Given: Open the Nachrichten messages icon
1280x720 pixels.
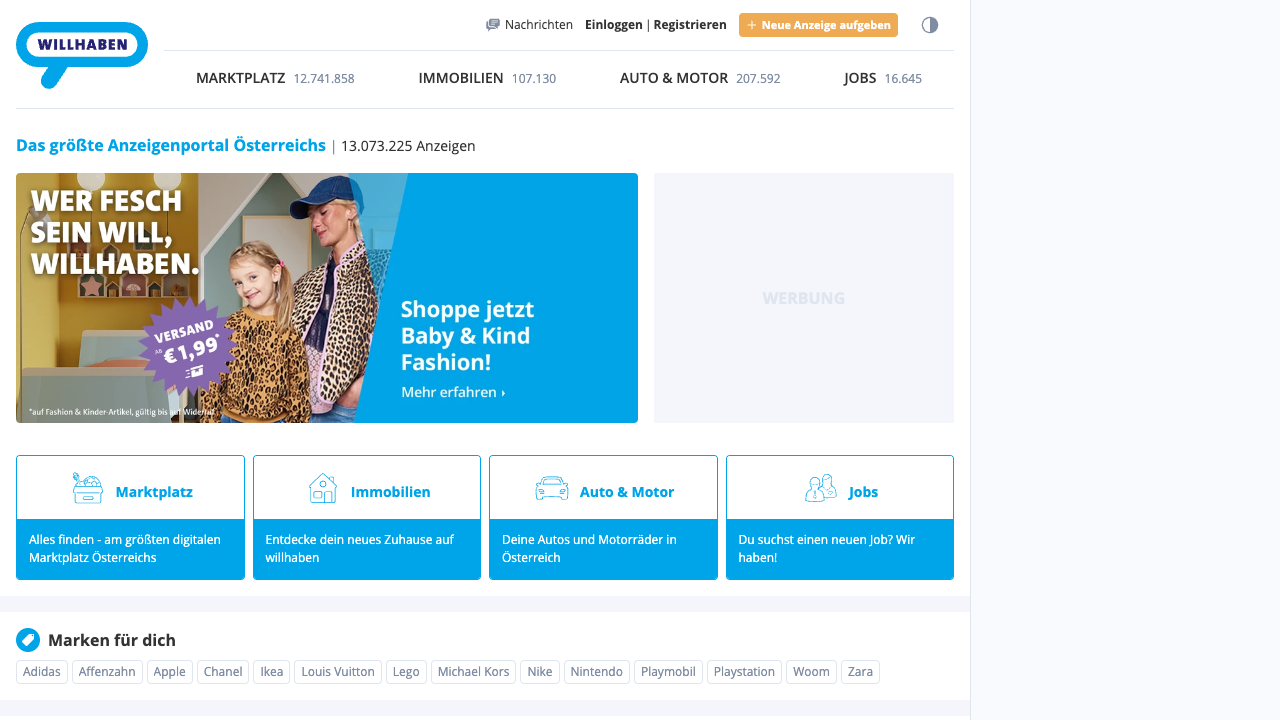Looking at the screenshot, I should point(493,25).
